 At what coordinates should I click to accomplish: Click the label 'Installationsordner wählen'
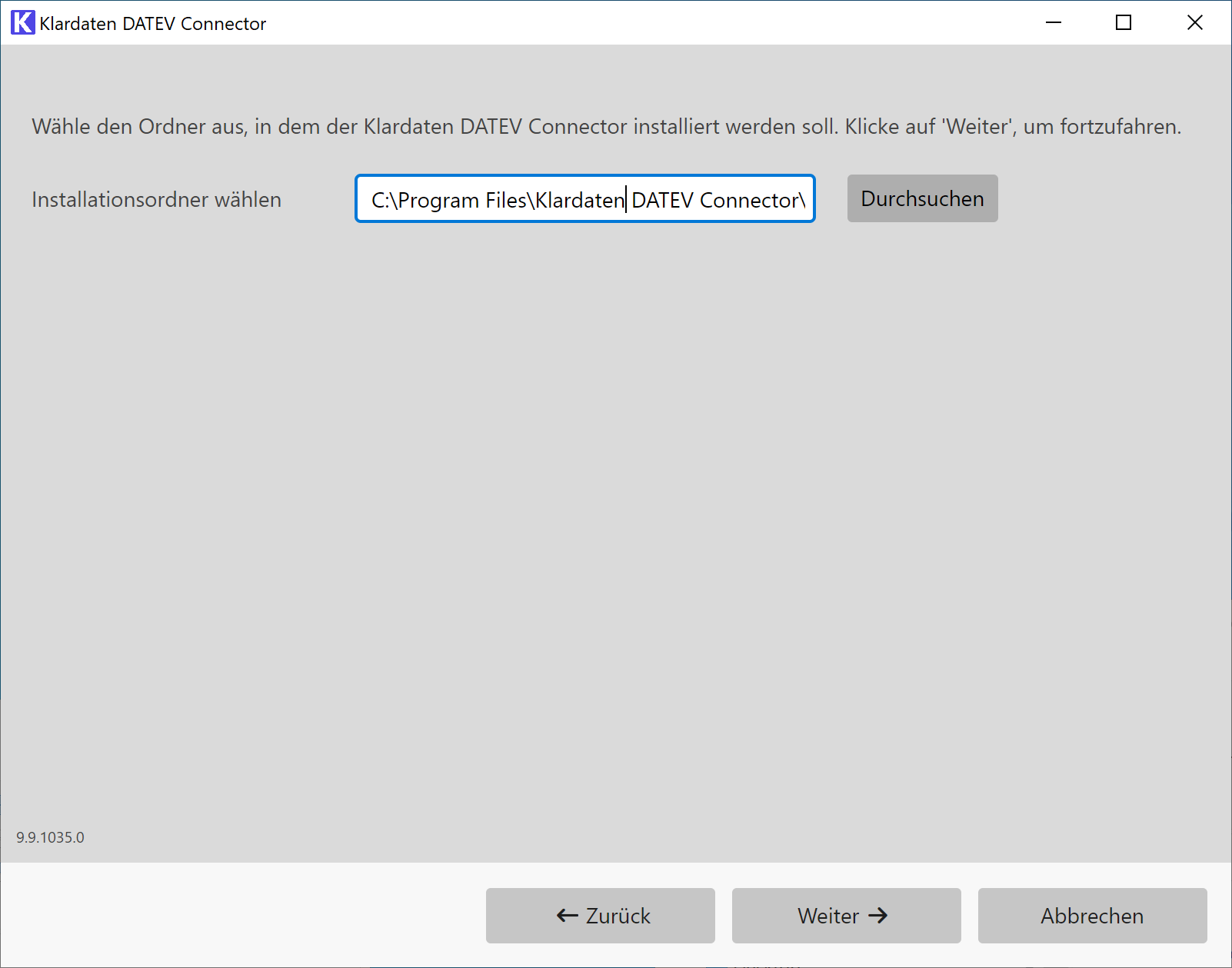156,199
